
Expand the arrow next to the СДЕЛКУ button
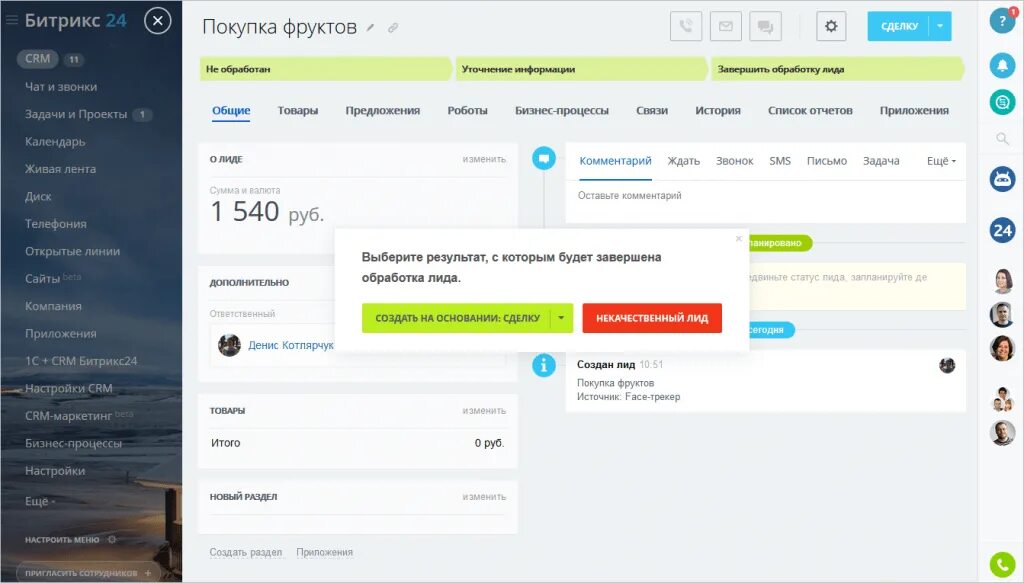[x=940, y=26]
